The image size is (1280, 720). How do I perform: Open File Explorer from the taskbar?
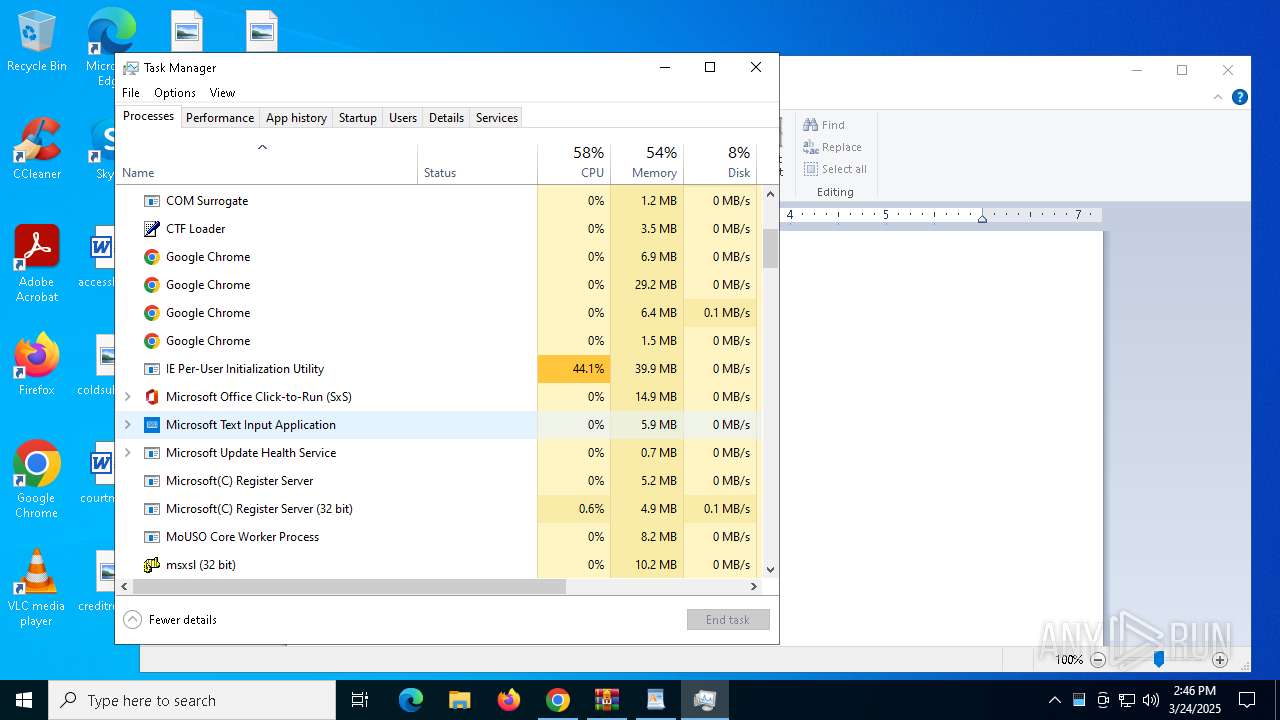[x=460, y=700]
